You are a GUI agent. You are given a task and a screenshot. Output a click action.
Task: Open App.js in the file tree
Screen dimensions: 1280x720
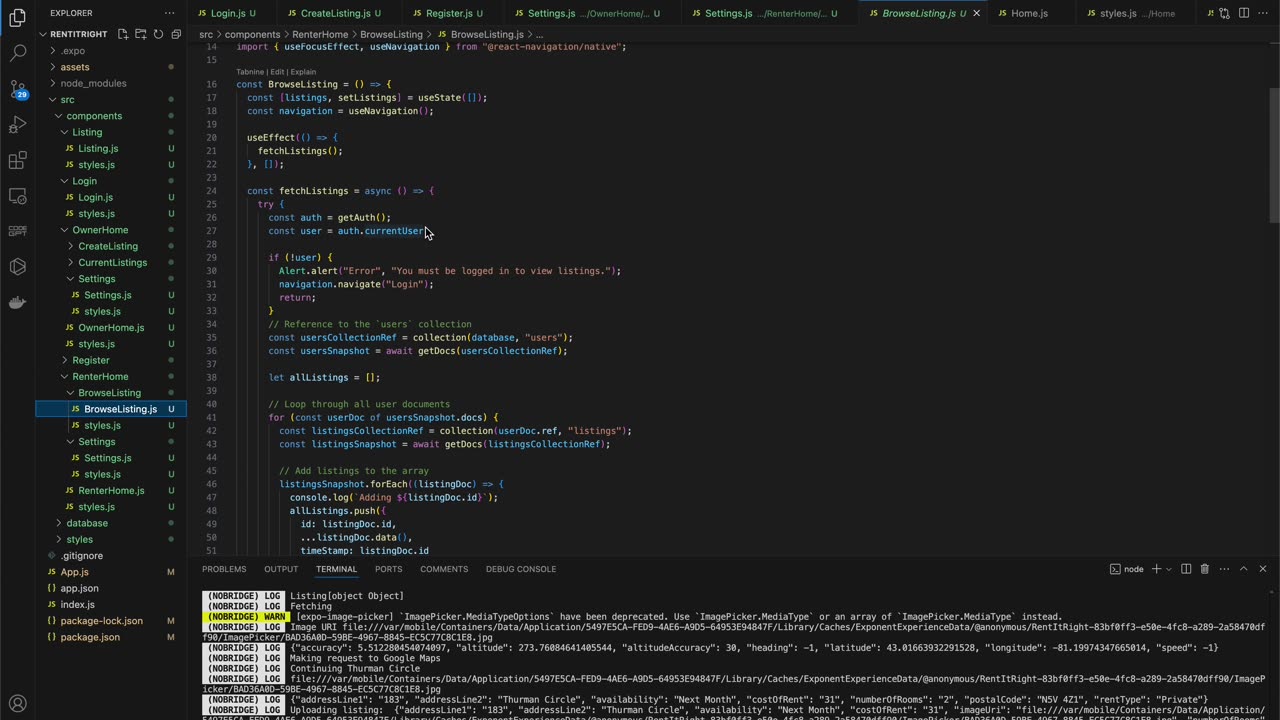pyautogui.click(x=110, y=572)
